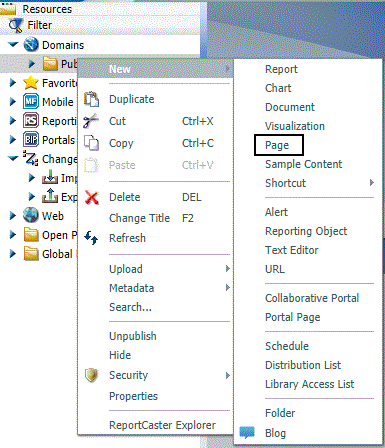
Task: Expand the Import node
Action: point(32,177)
